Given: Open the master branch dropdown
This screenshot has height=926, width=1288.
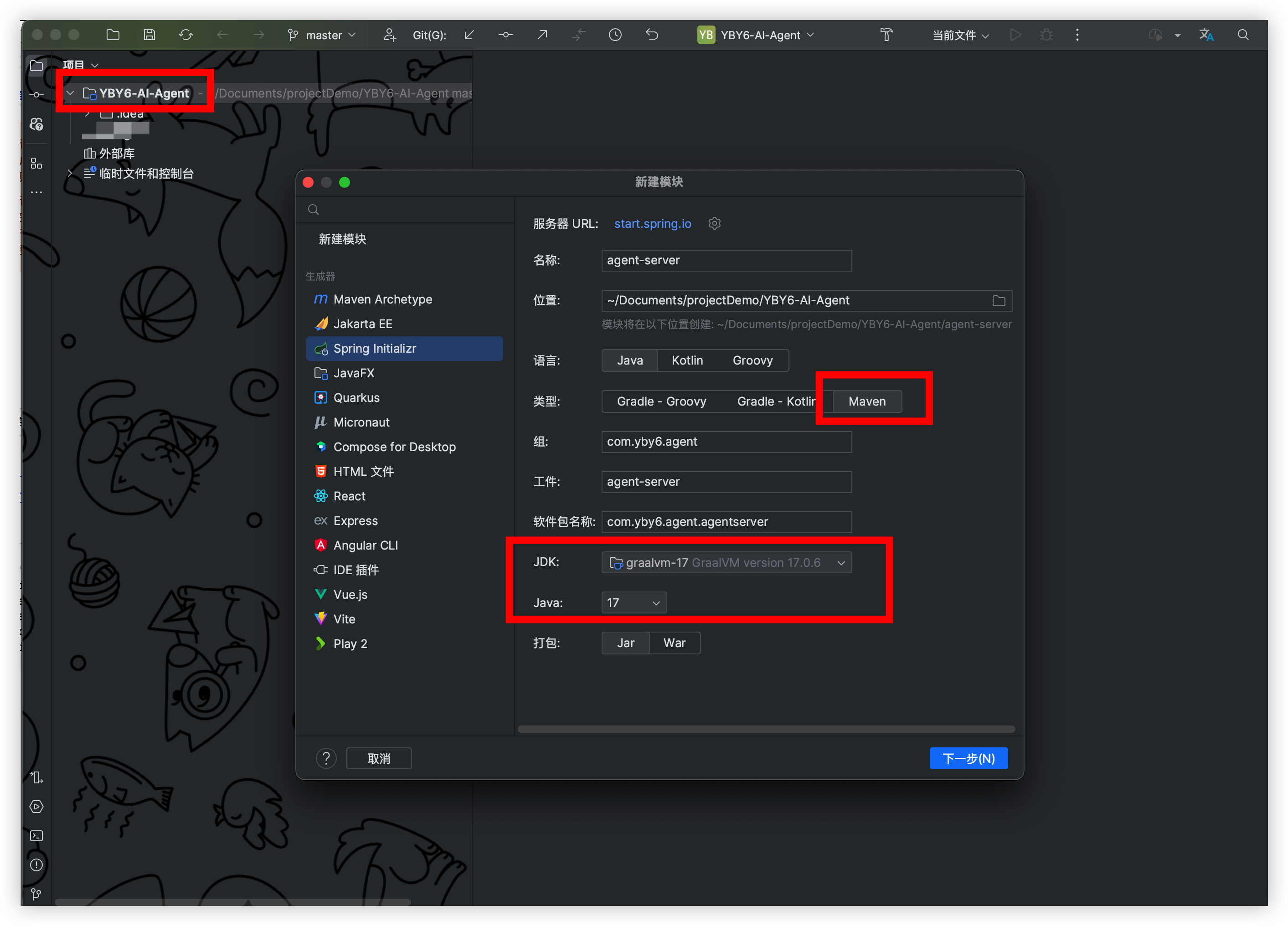Looking at the screenshot, I should (322, 35).
